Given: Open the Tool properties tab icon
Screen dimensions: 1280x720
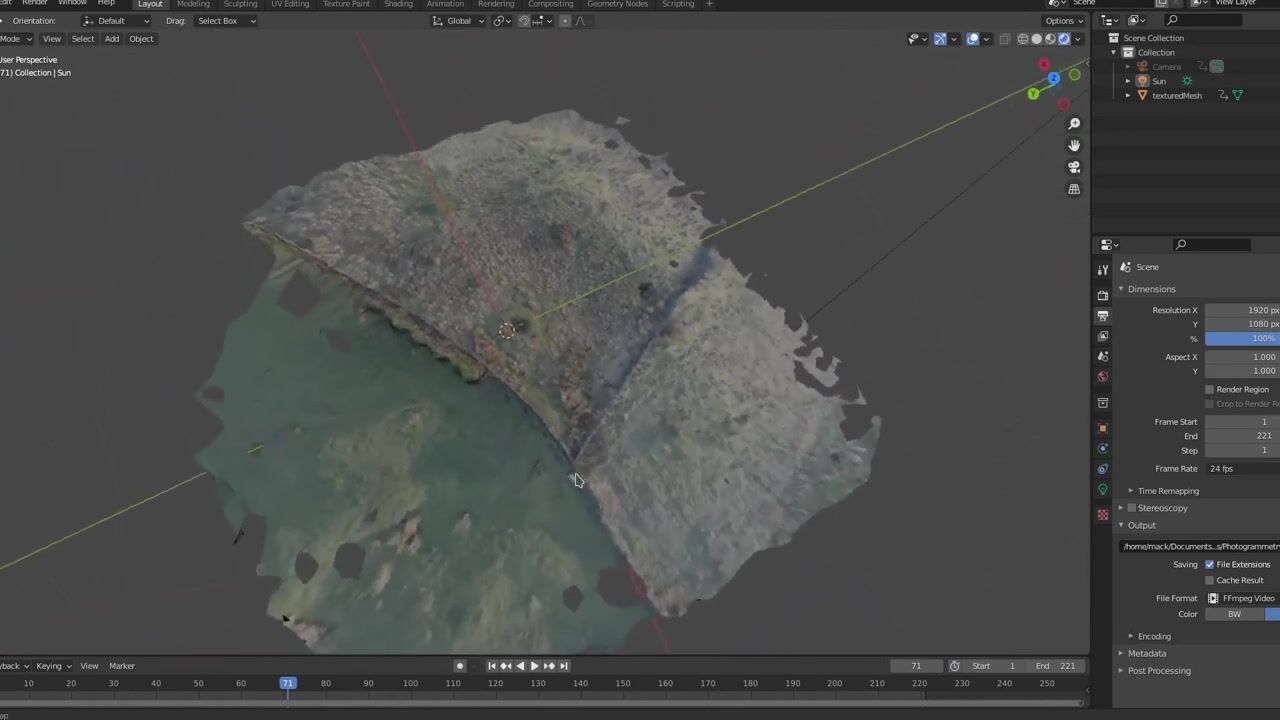Looking at the screenshot, I should 1103,270.
